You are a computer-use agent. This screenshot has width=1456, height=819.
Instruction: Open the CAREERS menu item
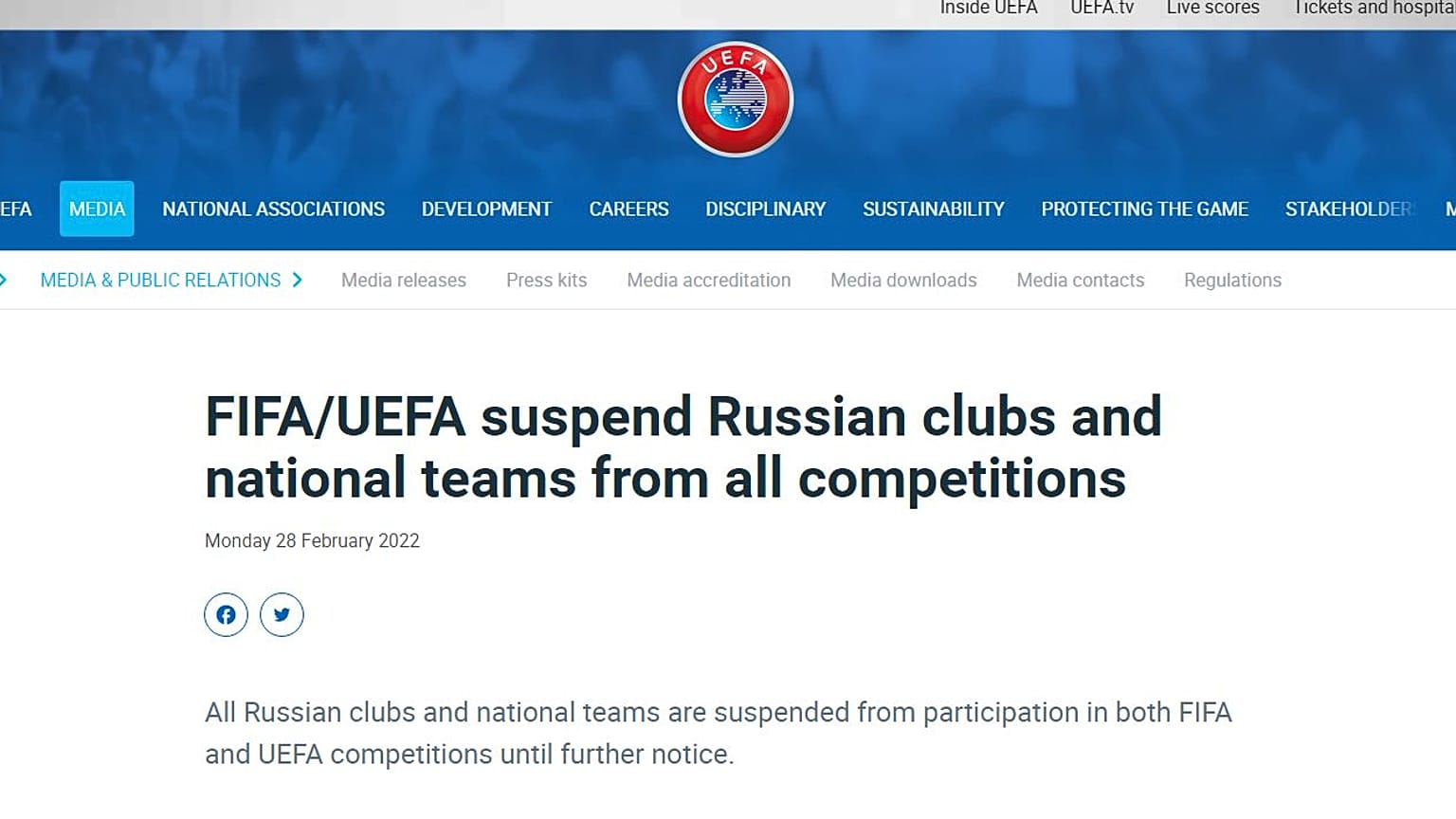tap(628, 209)
